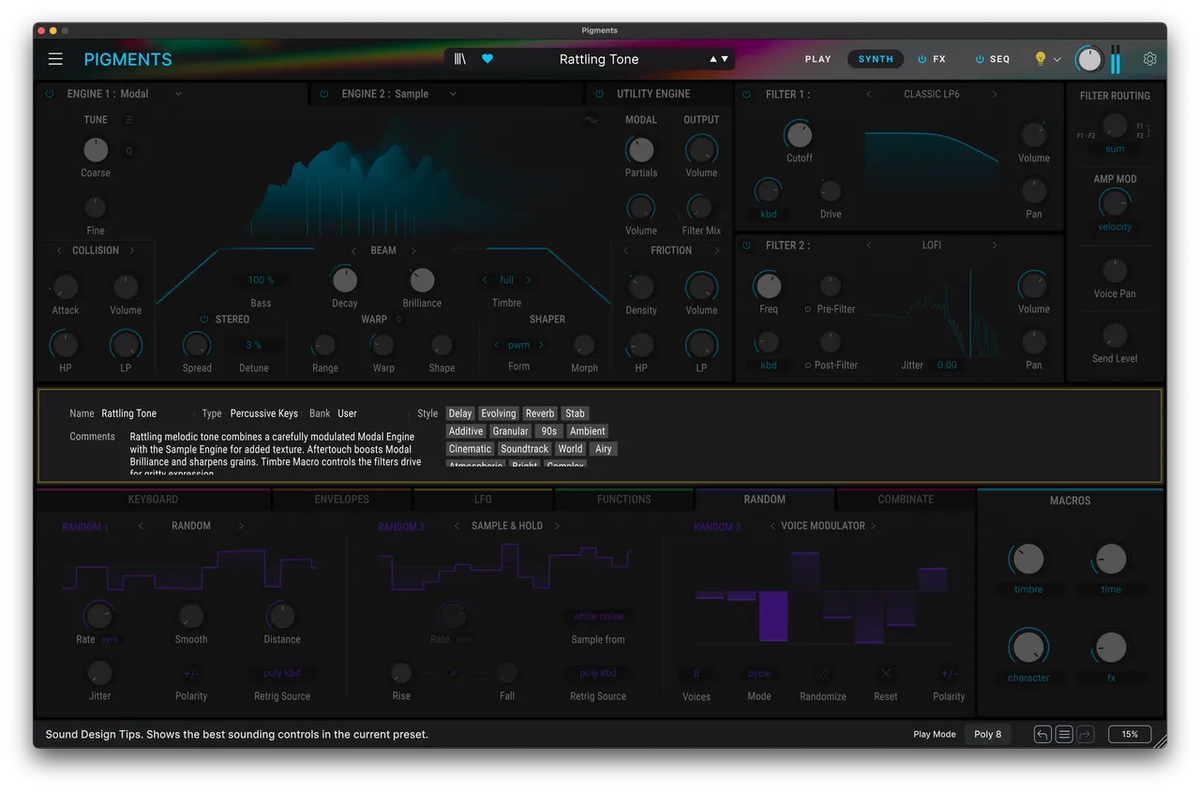Open settings with the gear icon
The height and width of the screenshot is (792, 1200).
tap(1150, 59)
